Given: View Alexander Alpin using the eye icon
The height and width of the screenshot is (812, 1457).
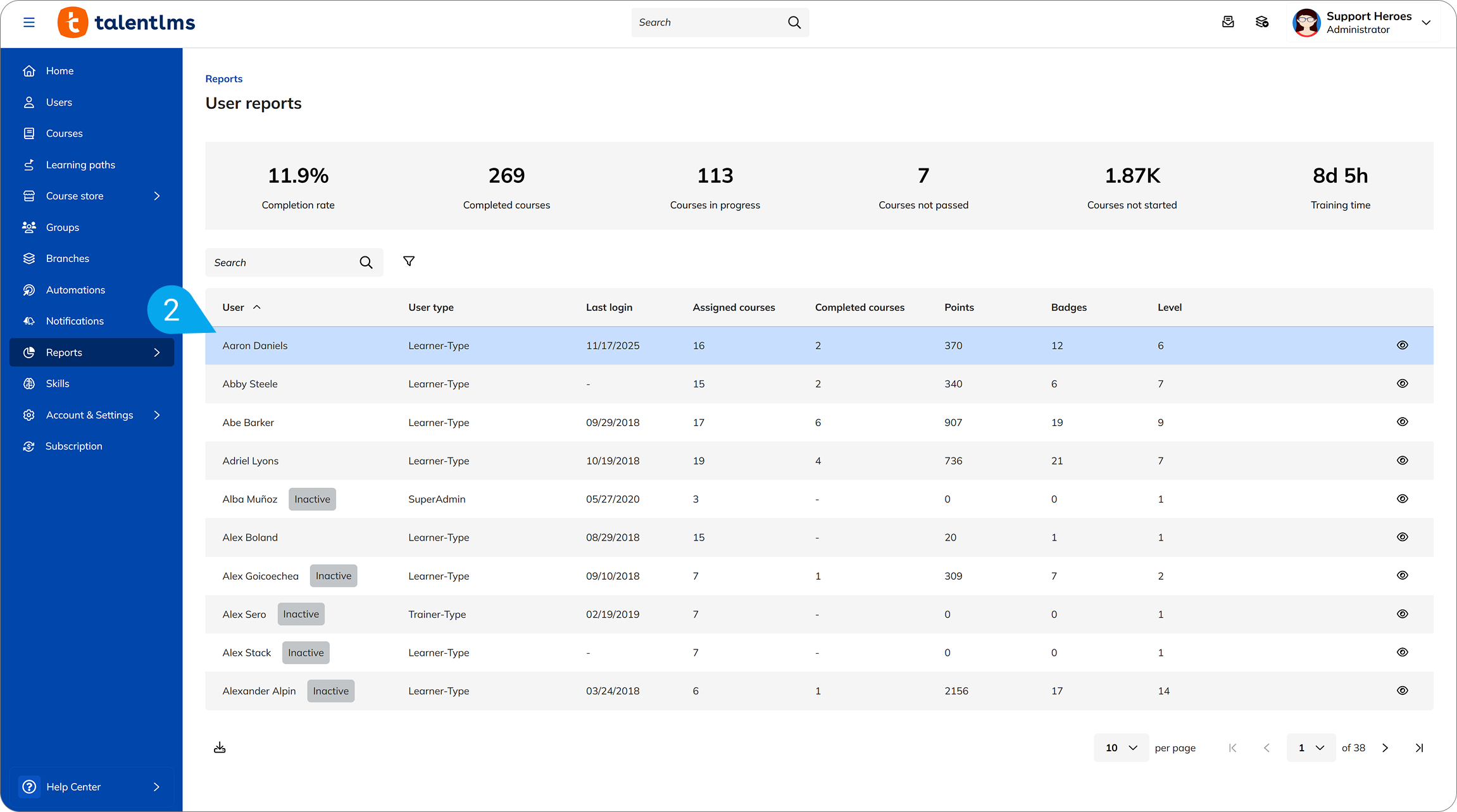Looking at the screenshot, I should coord(1402,690).
